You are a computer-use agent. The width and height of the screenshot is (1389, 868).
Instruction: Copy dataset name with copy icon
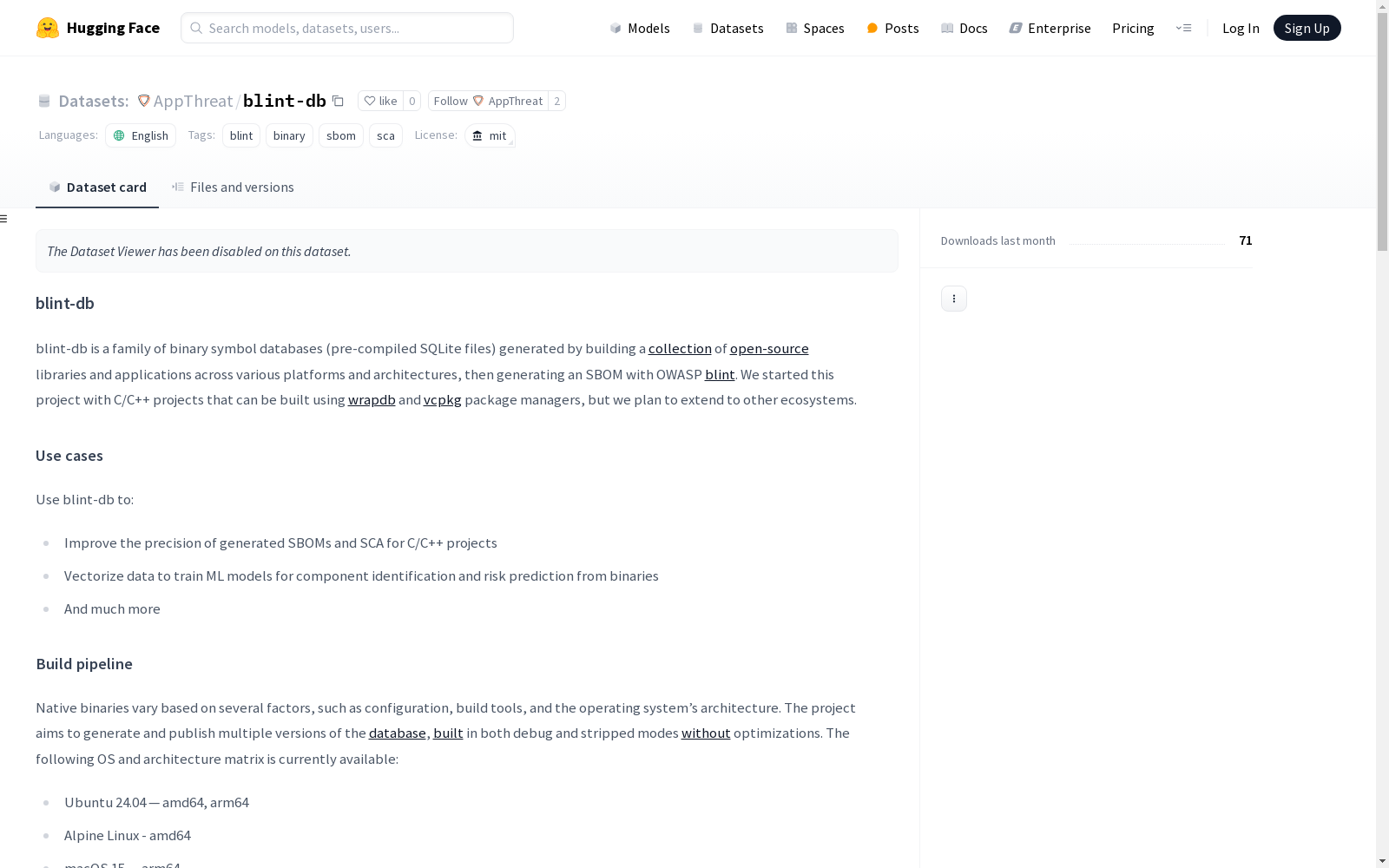coord(339,102)
